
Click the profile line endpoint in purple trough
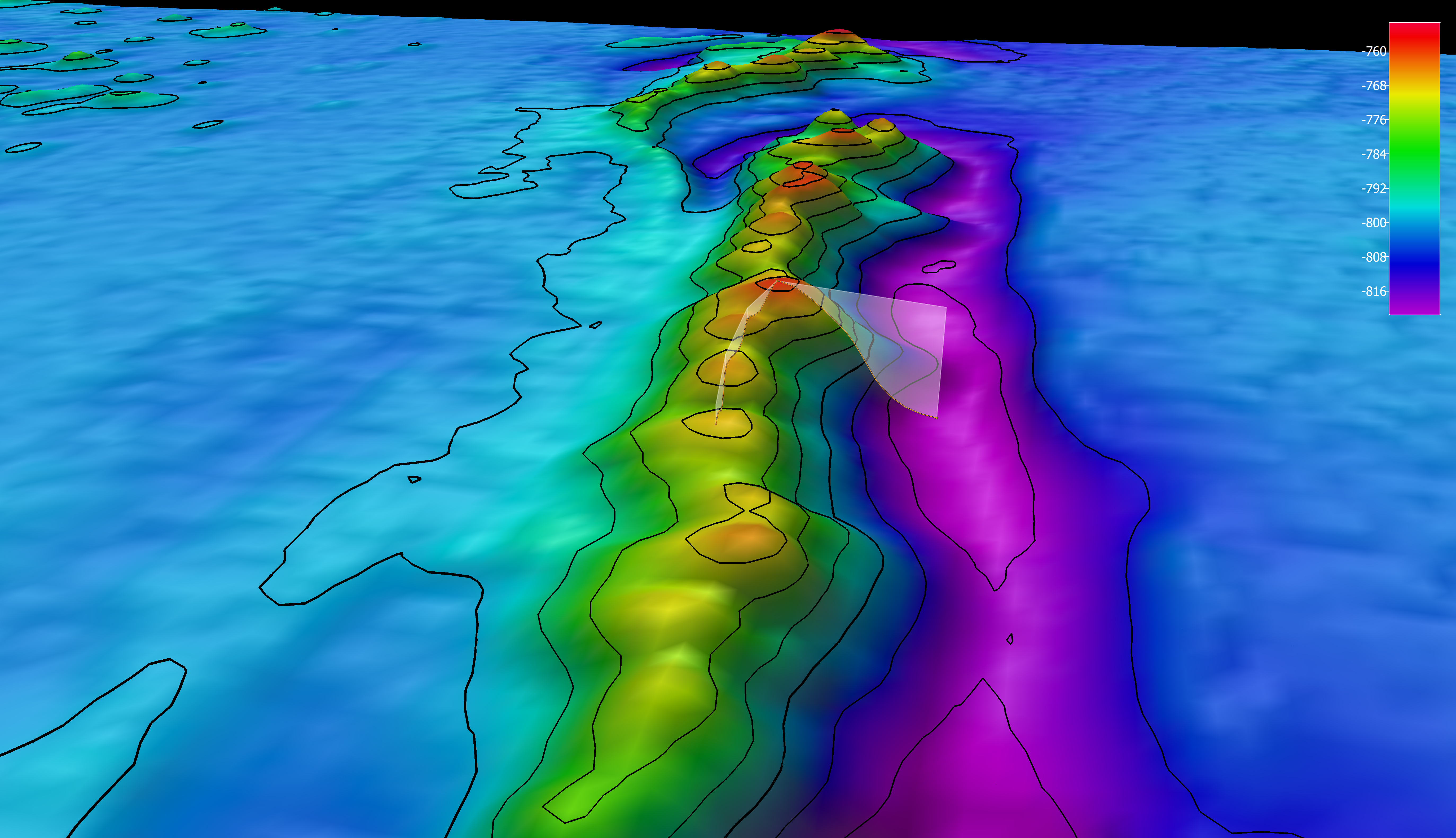point(937,418)
